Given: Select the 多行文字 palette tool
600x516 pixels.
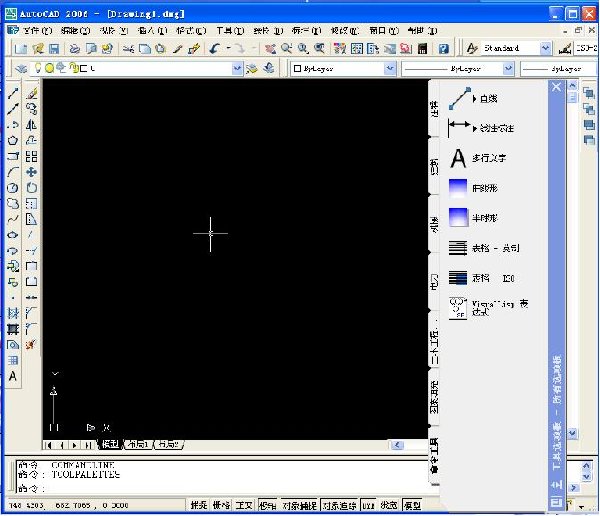Looking at the screenshot, I should click(x=478, y=158).
